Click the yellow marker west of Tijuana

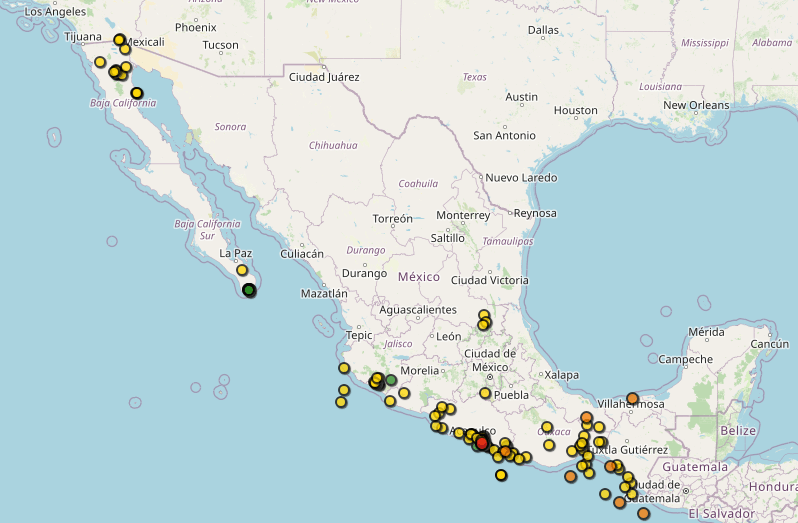coord(100,62)
